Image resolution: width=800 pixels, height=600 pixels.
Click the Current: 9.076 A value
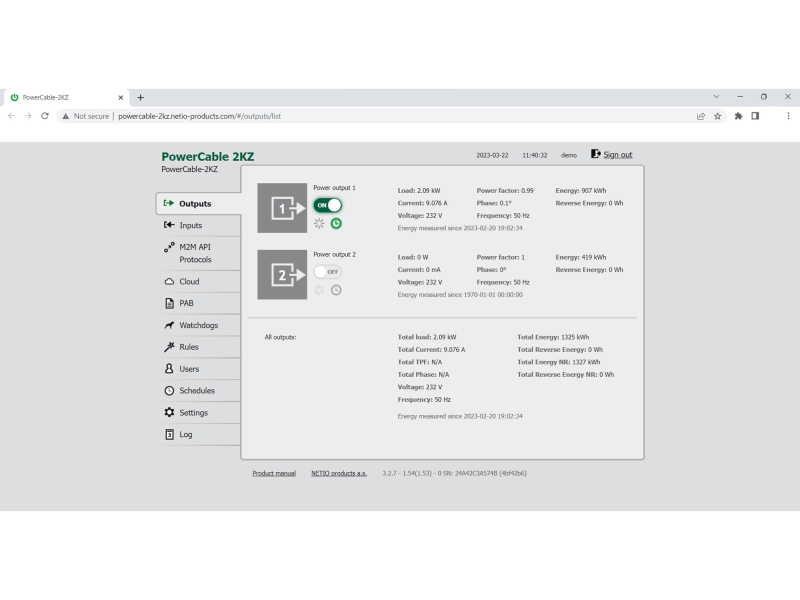click(x=422, y=203)
